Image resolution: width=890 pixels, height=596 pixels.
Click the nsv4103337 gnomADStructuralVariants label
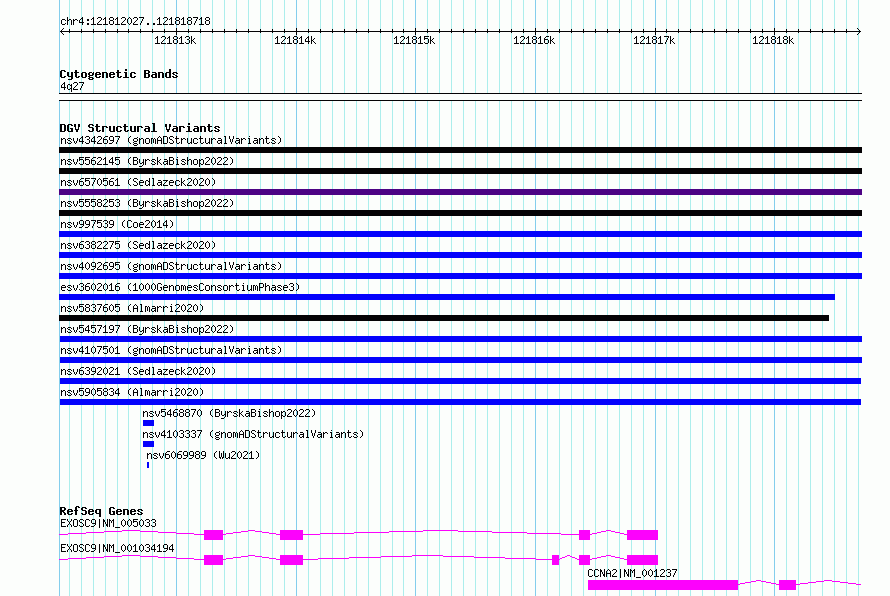click(x=253, y=434)
